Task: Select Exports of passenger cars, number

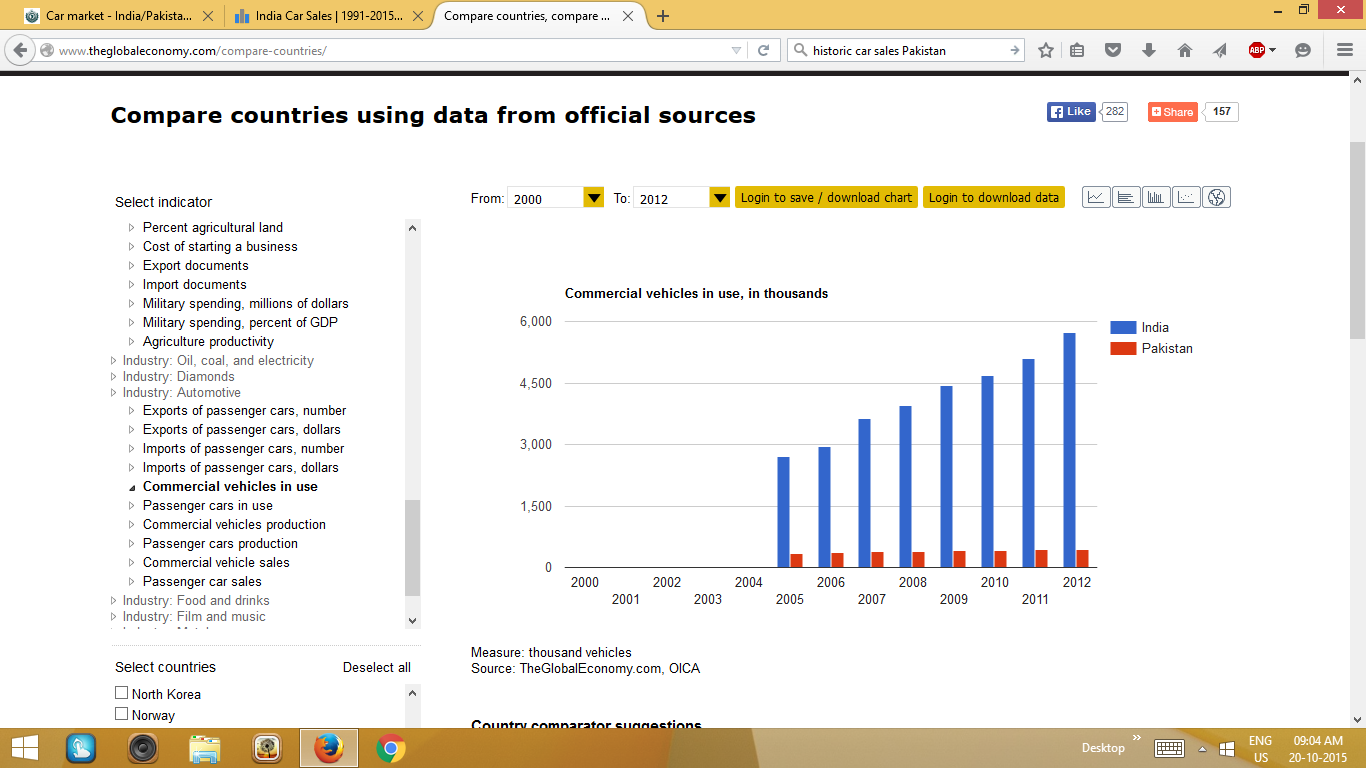Action: [244, 410]
